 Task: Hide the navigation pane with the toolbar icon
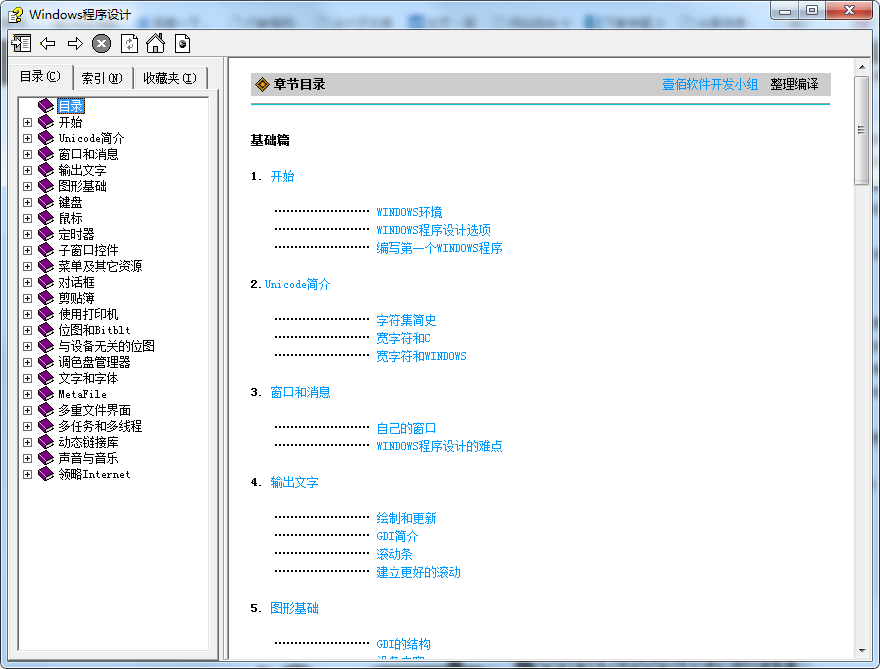21,42
